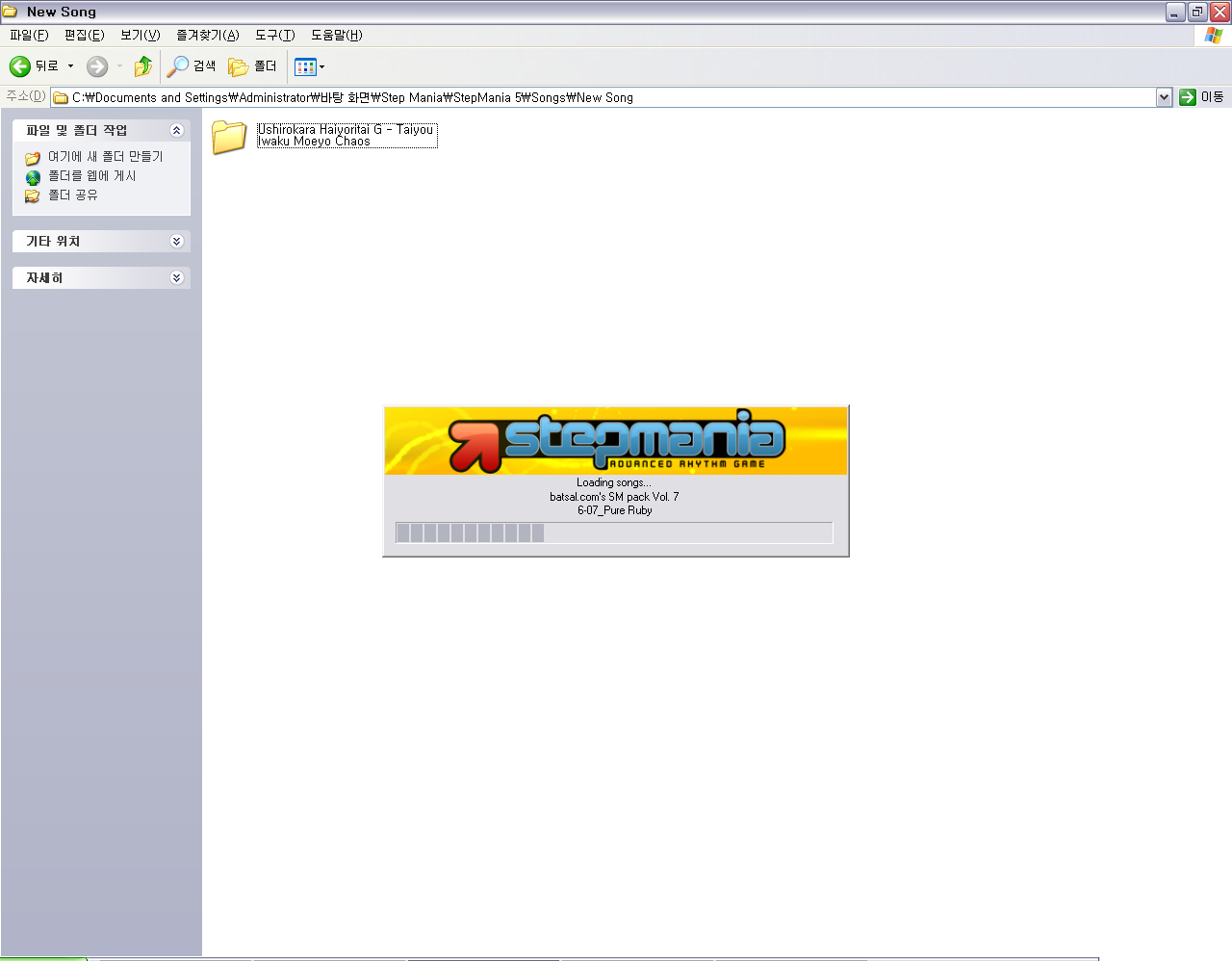This screenshot has height=961, width=1232.
Task: Click 폴더를 웹에 게시 link
Action: point(92,176)
